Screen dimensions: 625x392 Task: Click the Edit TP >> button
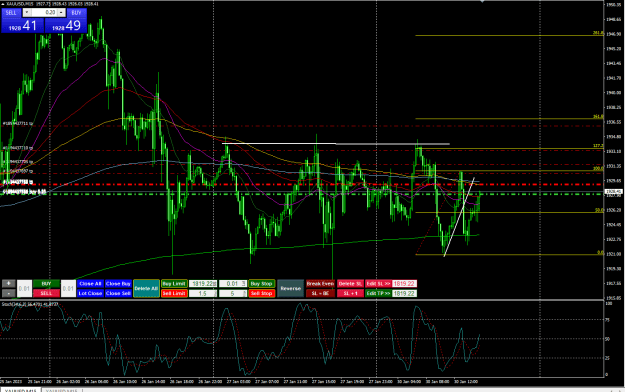pos(378,293)
